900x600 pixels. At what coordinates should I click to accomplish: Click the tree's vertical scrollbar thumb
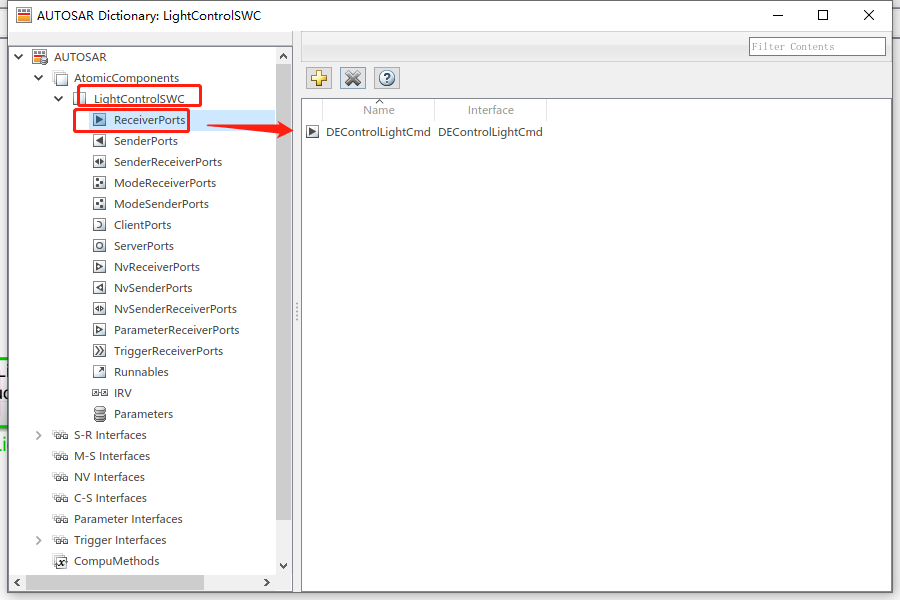[x=284, y=292]
